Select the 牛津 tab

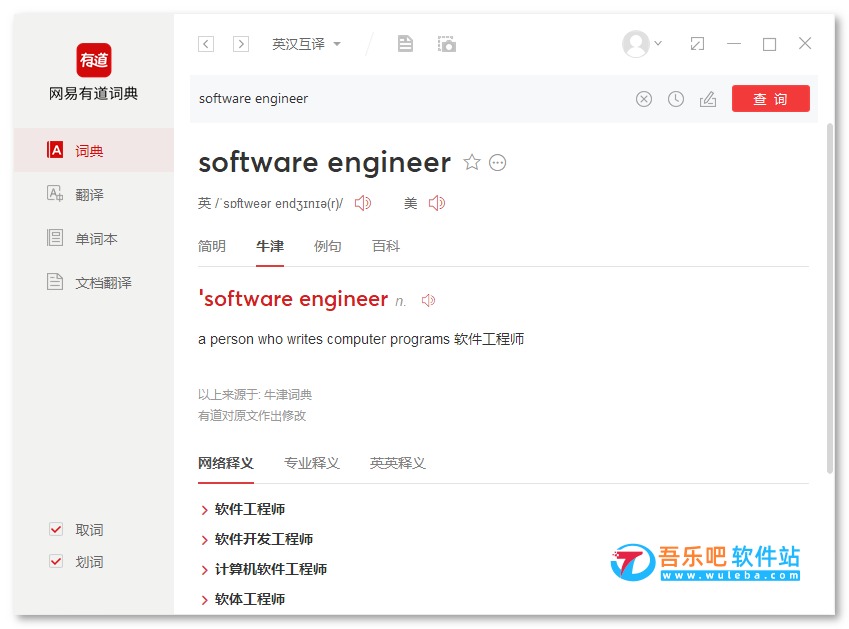(270, 246)
